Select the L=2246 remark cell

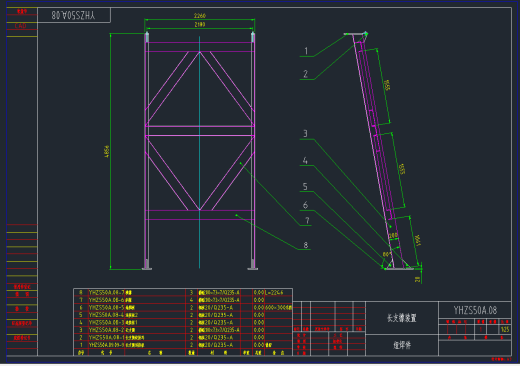click(x=274, y=292)
